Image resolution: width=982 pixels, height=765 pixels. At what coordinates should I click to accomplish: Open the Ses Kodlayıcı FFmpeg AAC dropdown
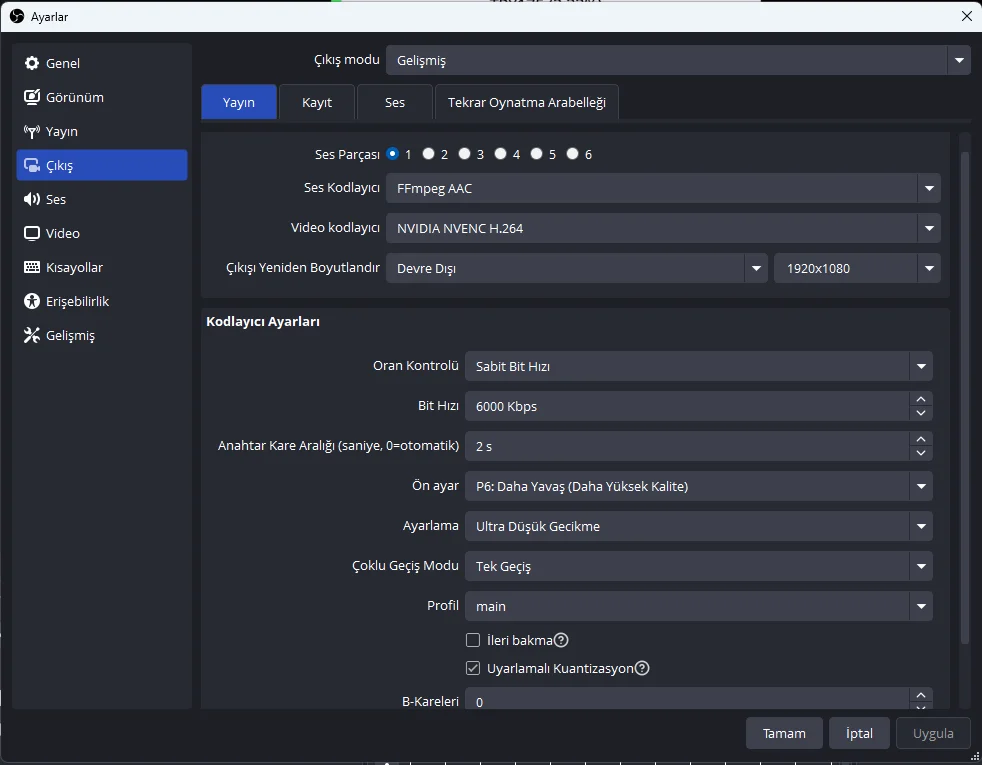click(x=663, y=188)
